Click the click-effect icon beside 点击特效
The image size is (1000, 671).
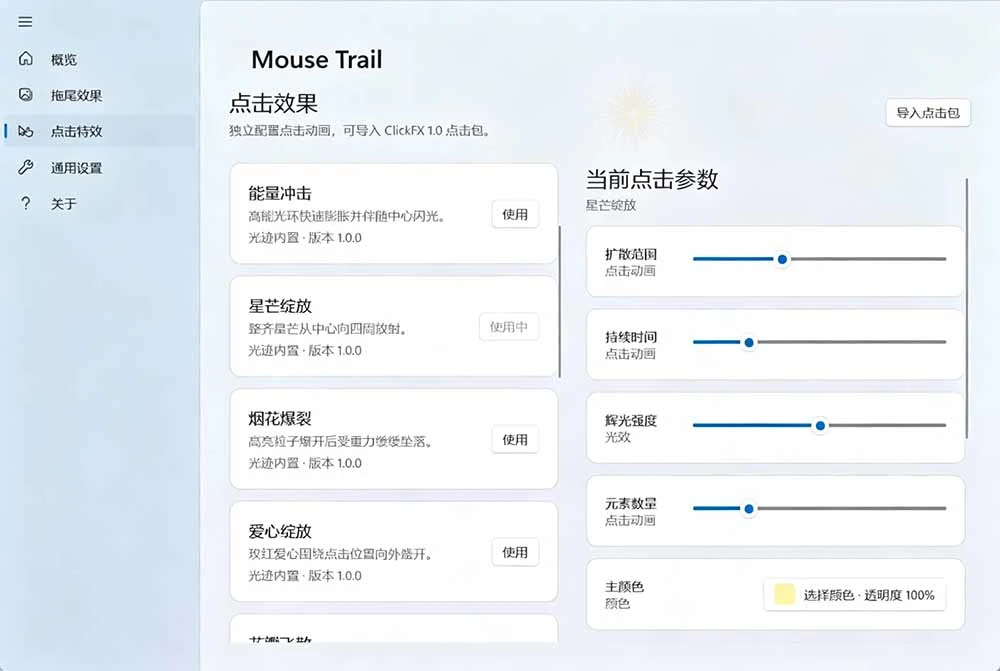(x=26, y=131)
